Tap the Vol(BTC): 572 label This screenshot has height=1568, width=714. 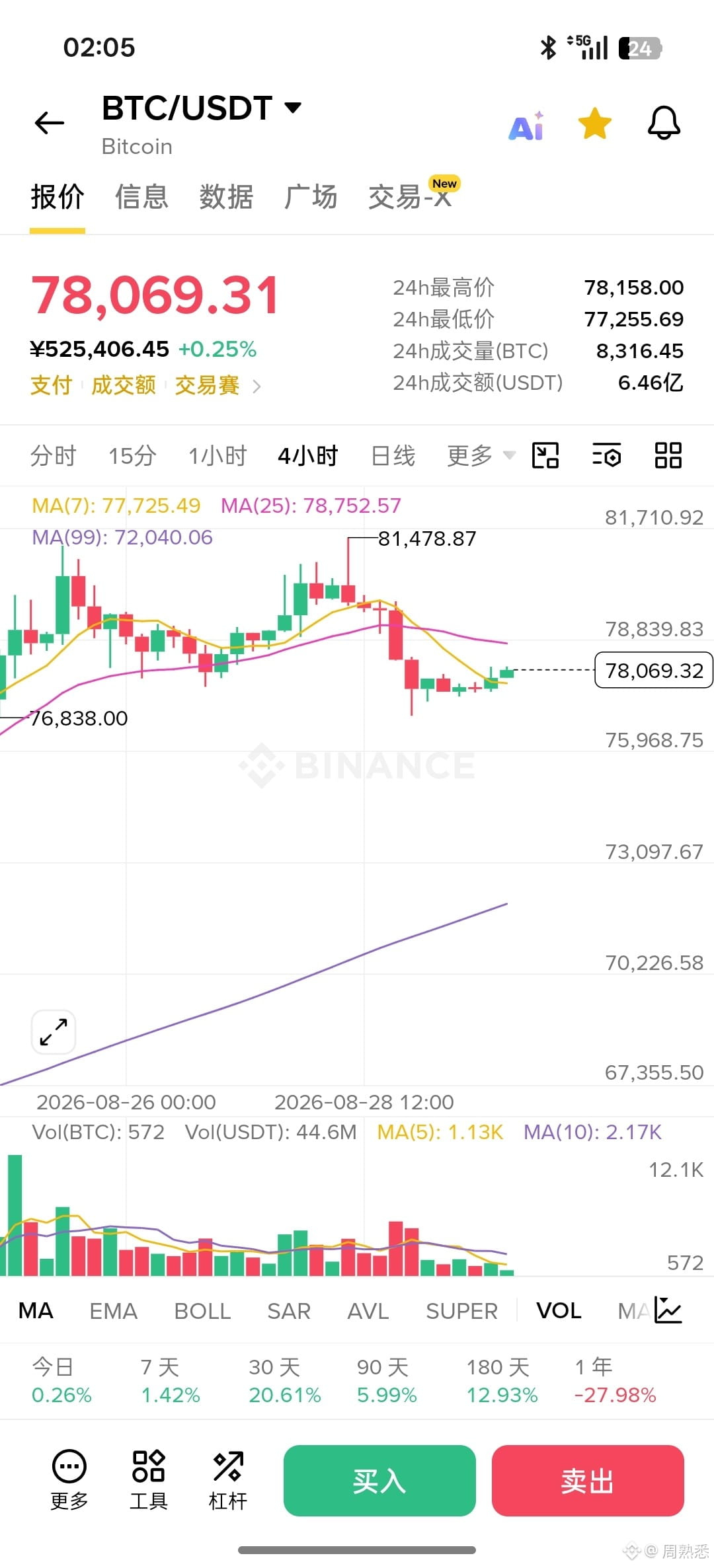tap(98, 1132)
